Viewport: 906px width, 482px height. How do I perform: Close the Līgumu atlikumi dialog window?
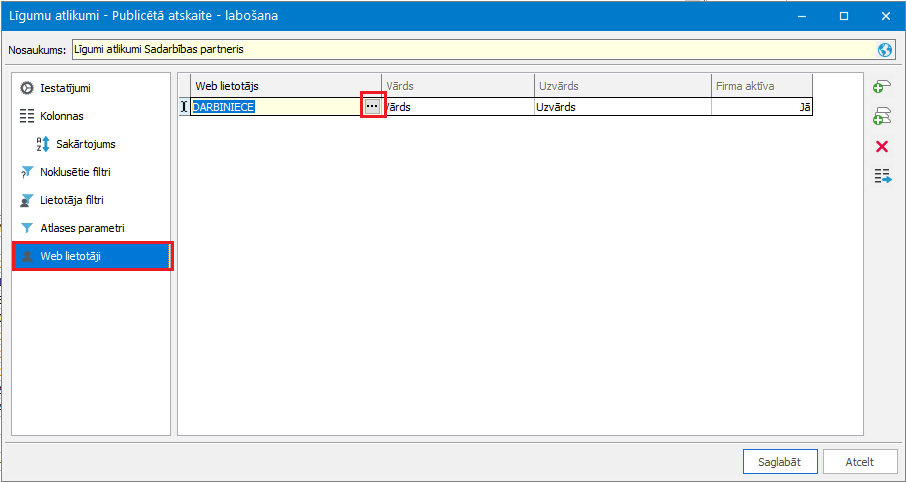[885, 16]
